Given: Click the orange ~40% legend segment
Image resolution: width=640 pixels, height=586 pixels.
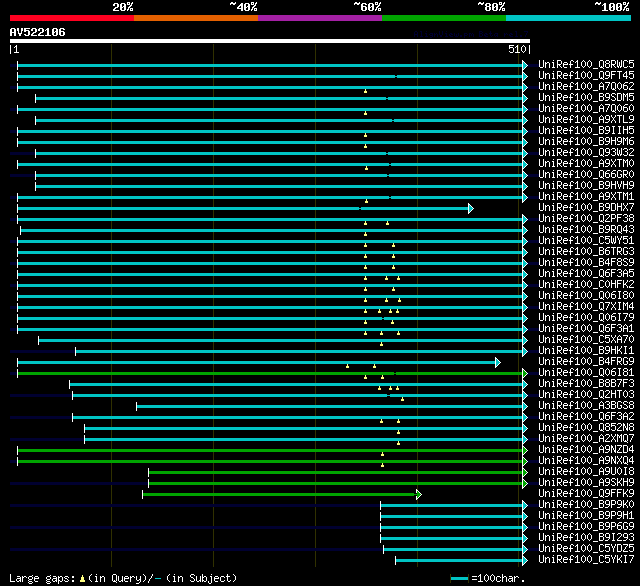Looking at the screenshot, I should coord(196,18).
